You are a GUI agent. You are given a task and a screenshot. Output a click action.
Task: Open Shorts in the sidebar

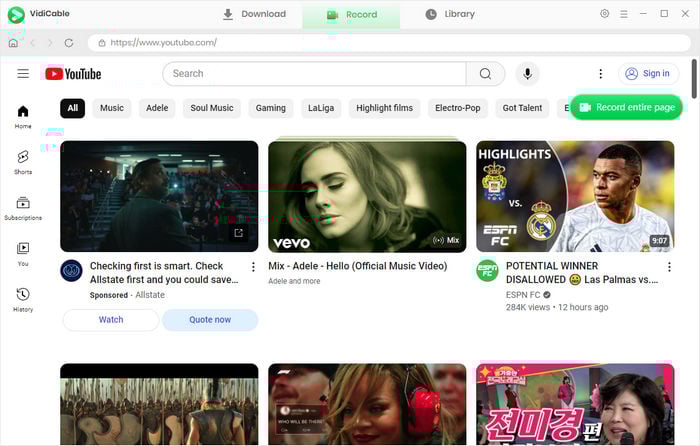tap(23, 163)
